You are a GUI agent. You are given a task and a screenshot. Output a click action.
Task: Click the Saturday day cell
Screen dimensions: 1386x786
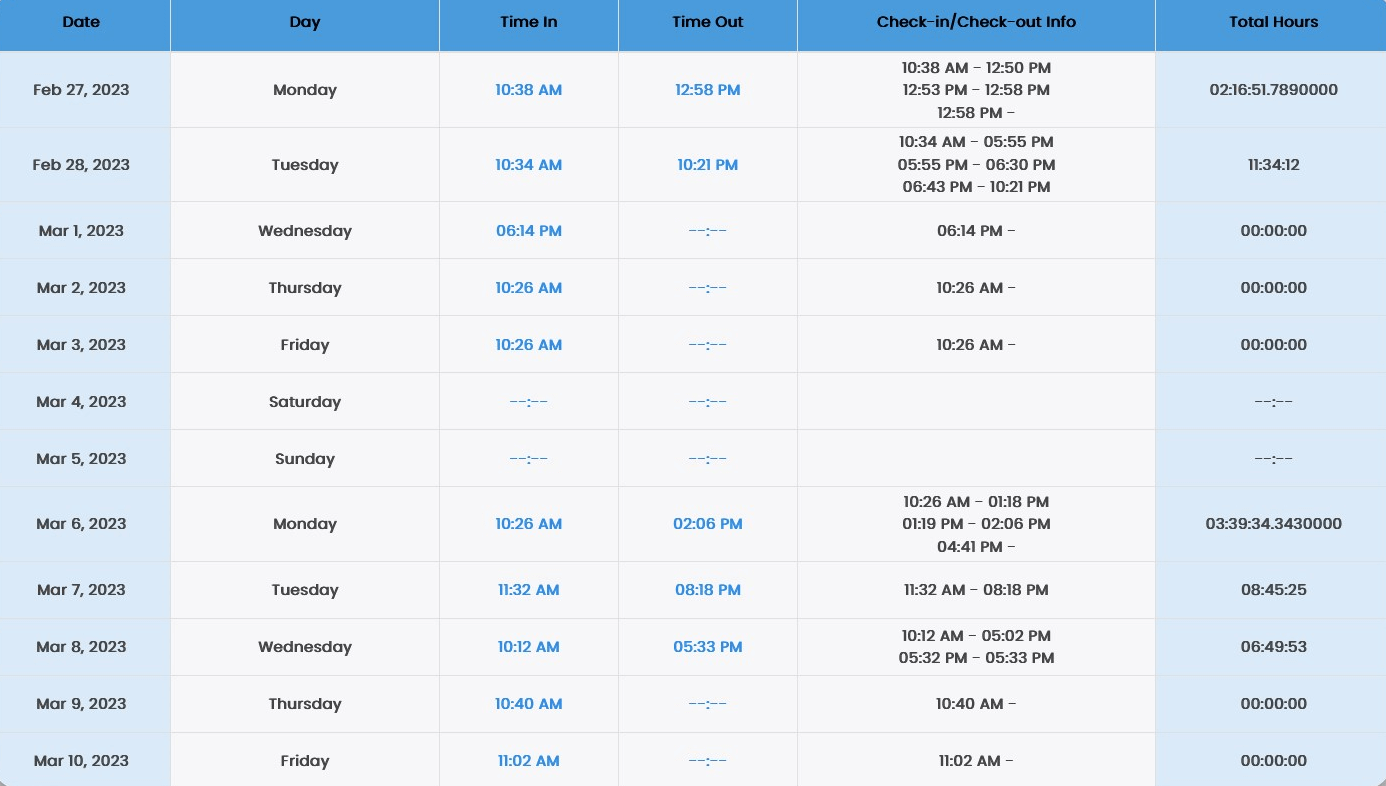[x=305, y=402]
